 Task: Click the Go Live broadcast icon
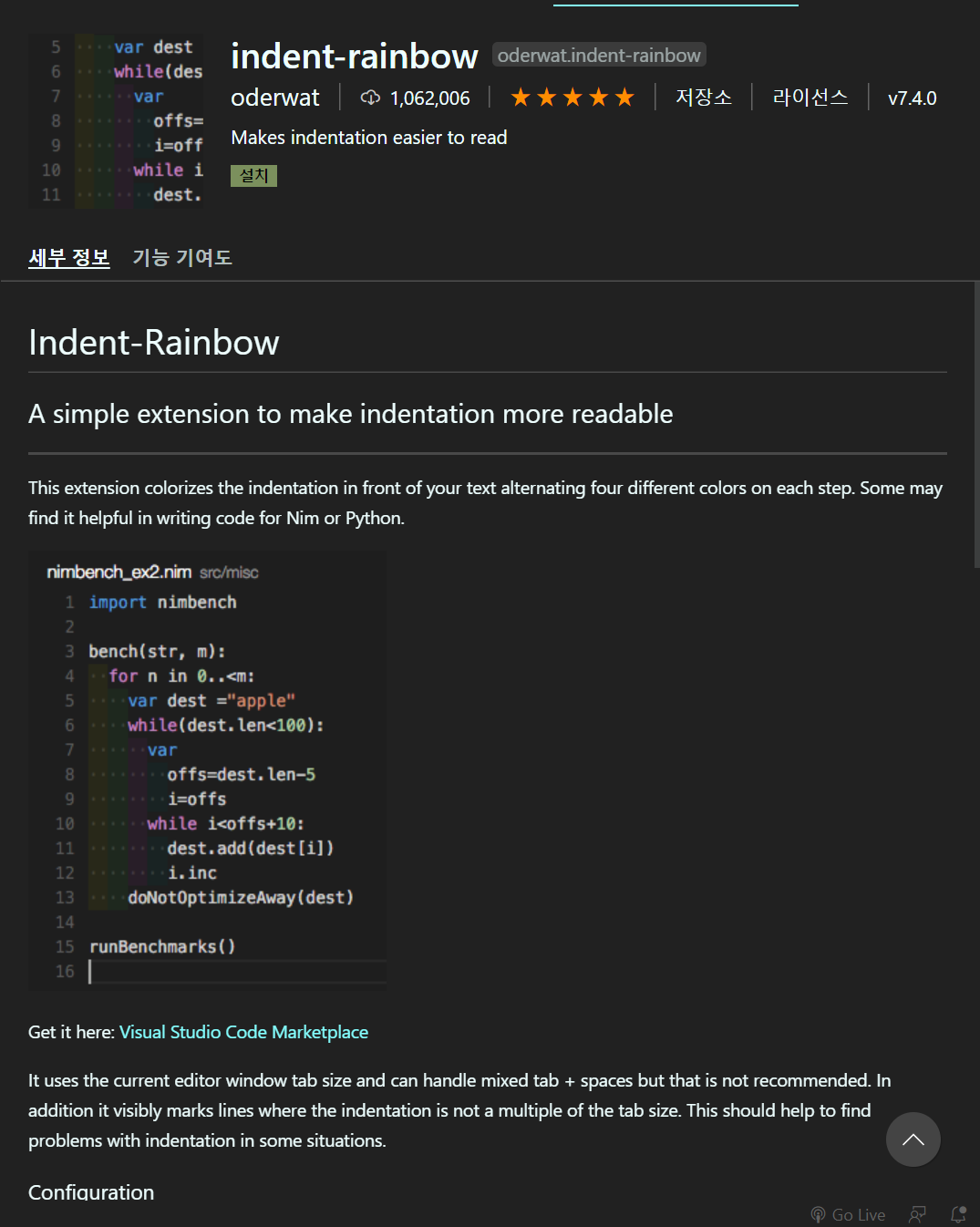[818, 1214]
